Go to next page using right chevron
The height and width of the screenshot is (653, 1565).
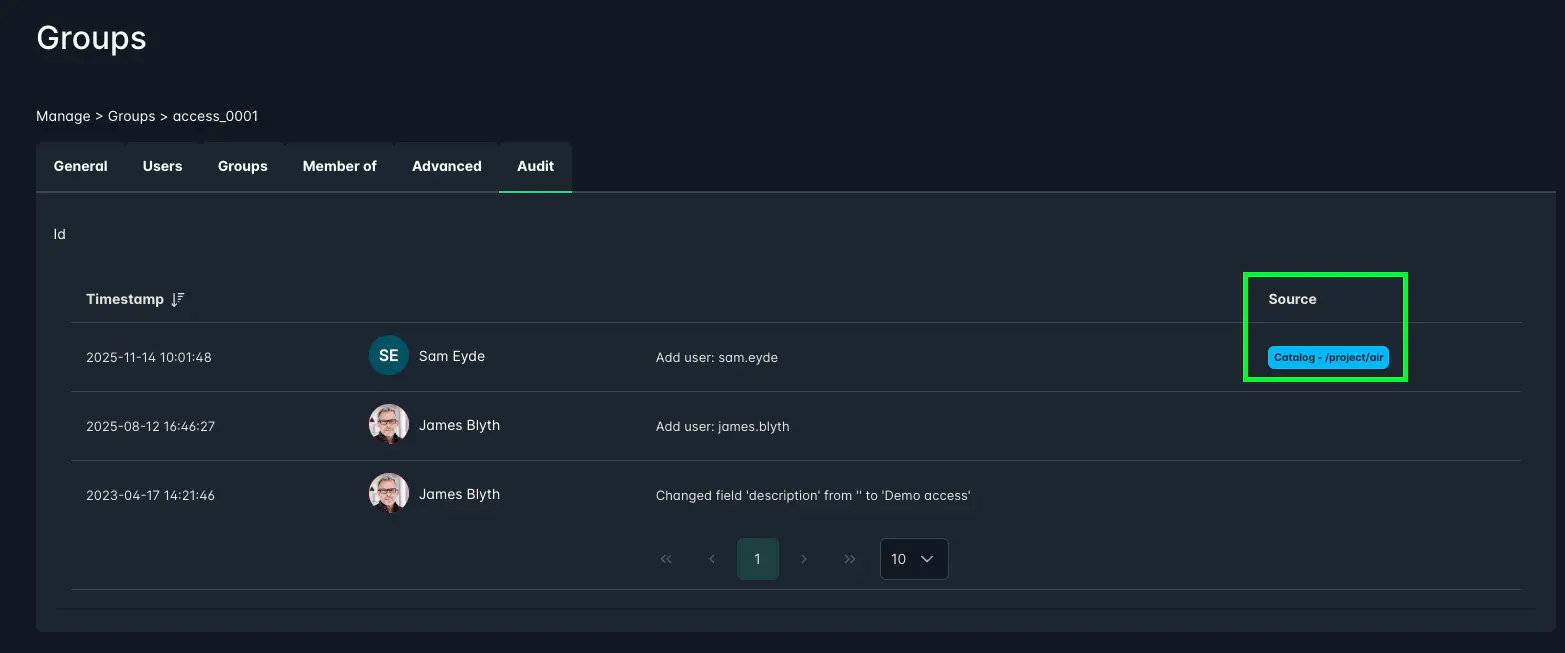click(804, 559)
